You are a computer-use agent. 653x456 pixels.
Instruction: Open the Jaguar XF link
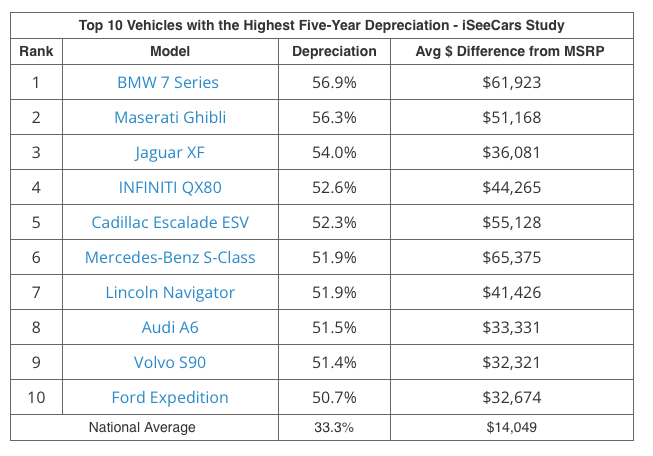pos(170,152)
